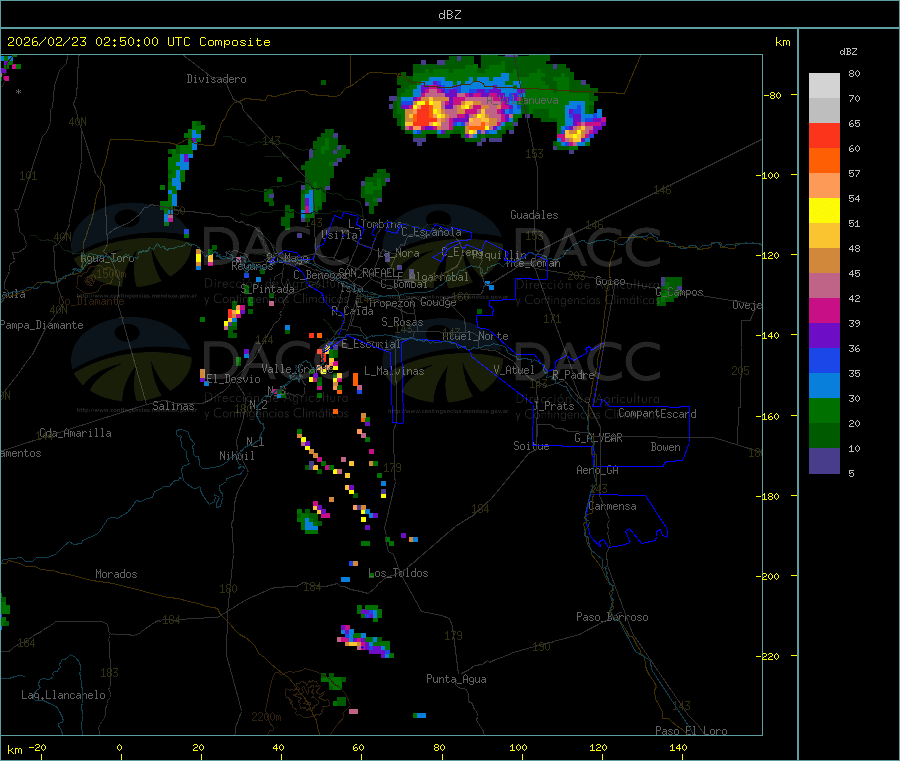Click the Paso_El_Loro label

pyautogui.click(x=692, y=731)
